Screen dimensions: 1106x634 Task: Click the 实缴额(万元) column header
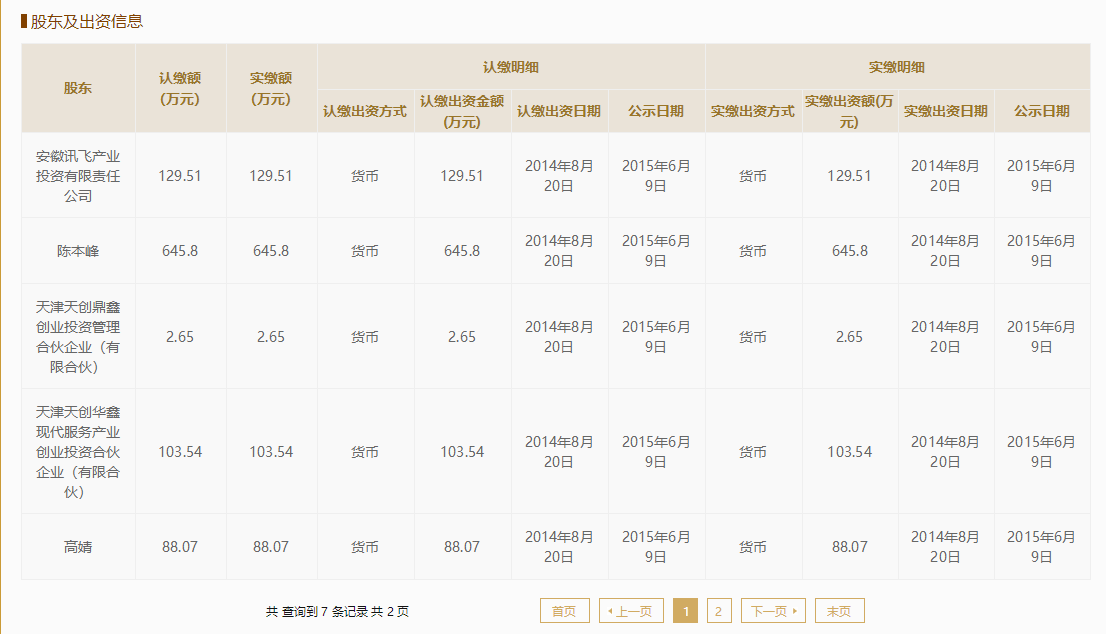(271, 88)
